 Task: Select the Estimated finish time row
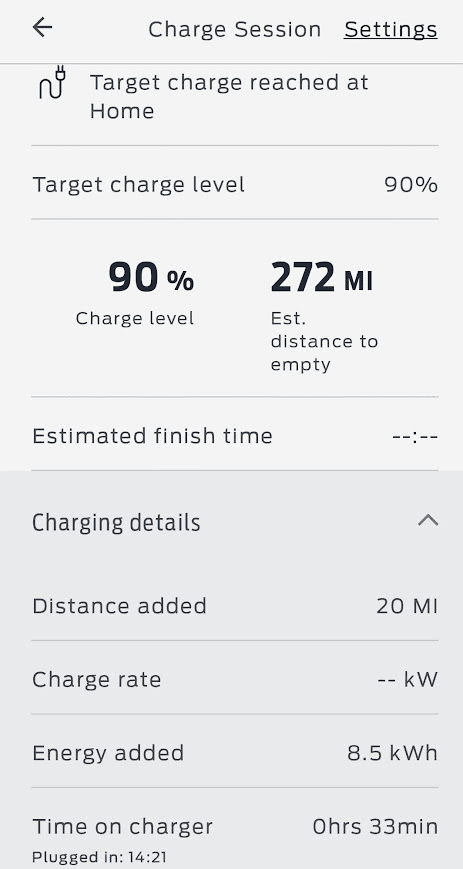coord(235,436)
